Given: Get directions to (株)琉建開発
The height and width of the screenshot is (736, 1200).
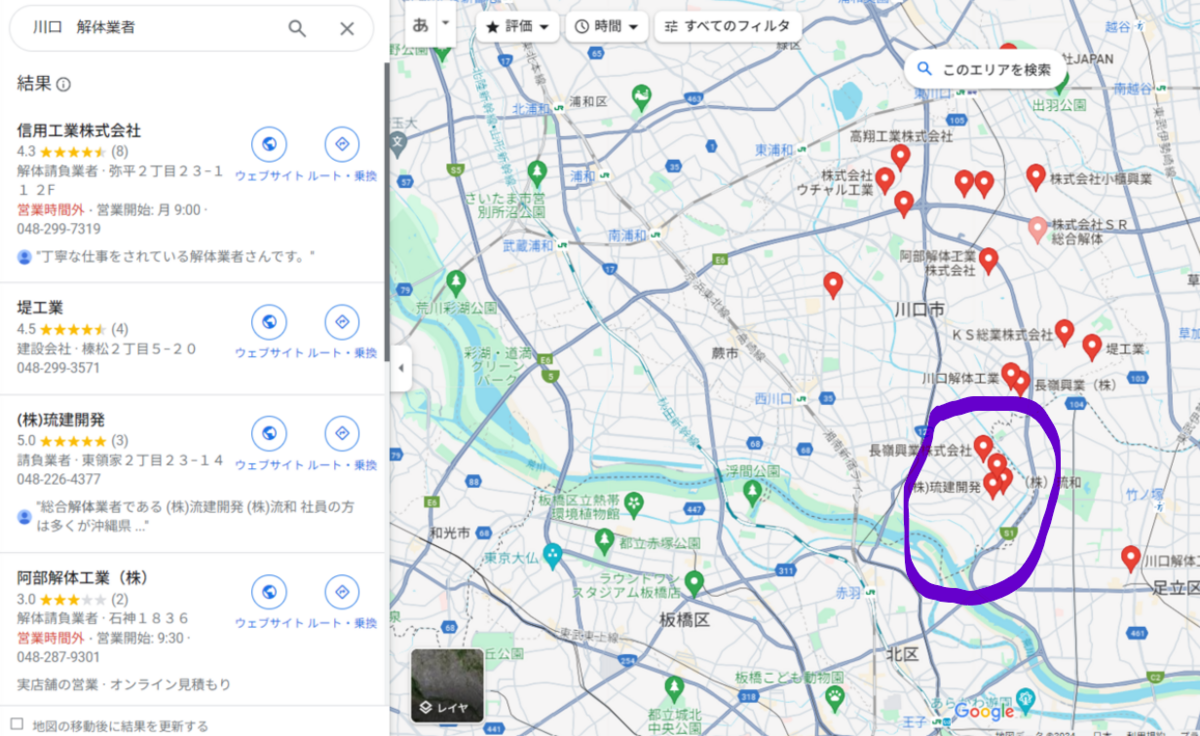Looking at the screenshot, I should point(342,434).
